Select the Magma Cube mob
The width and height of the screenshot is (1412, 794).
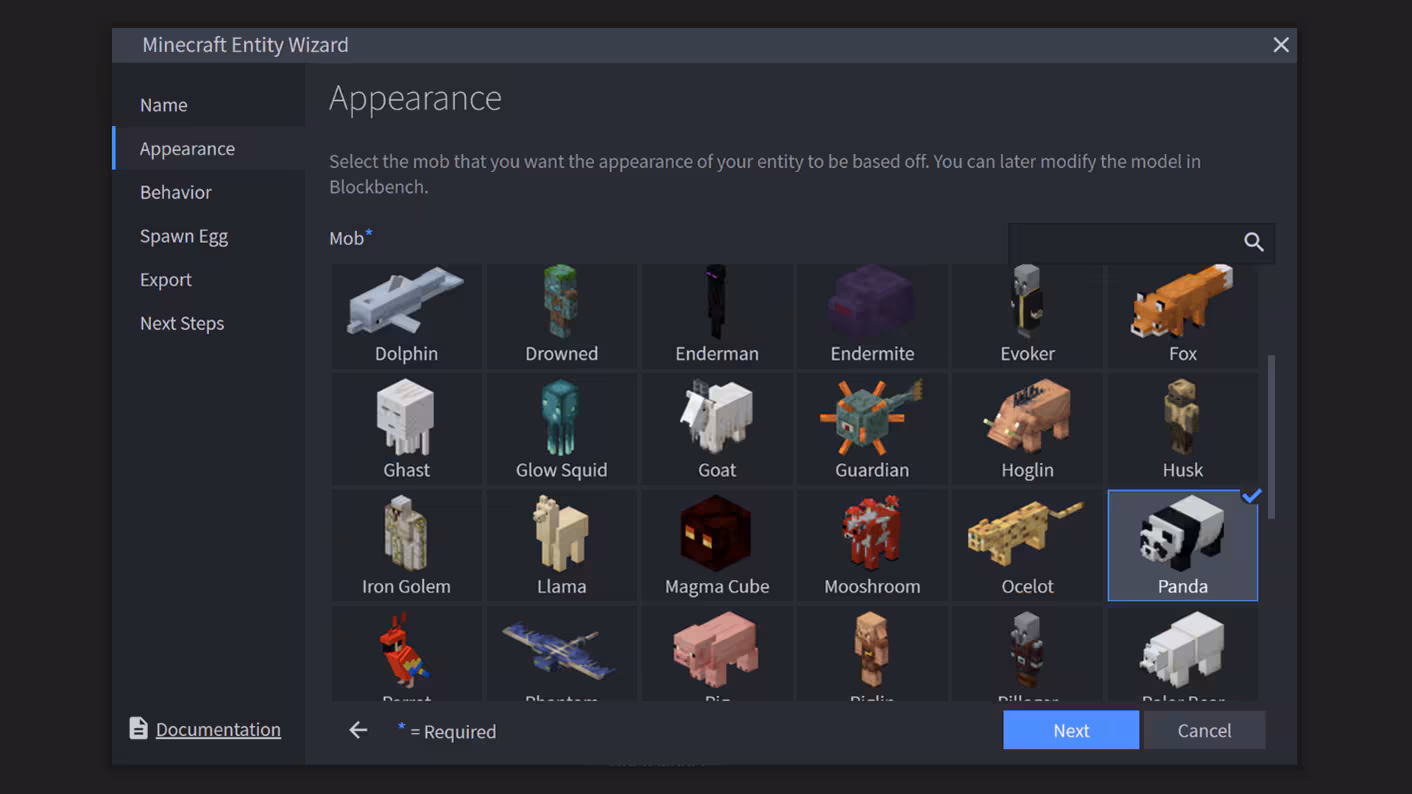click(717, 545)
